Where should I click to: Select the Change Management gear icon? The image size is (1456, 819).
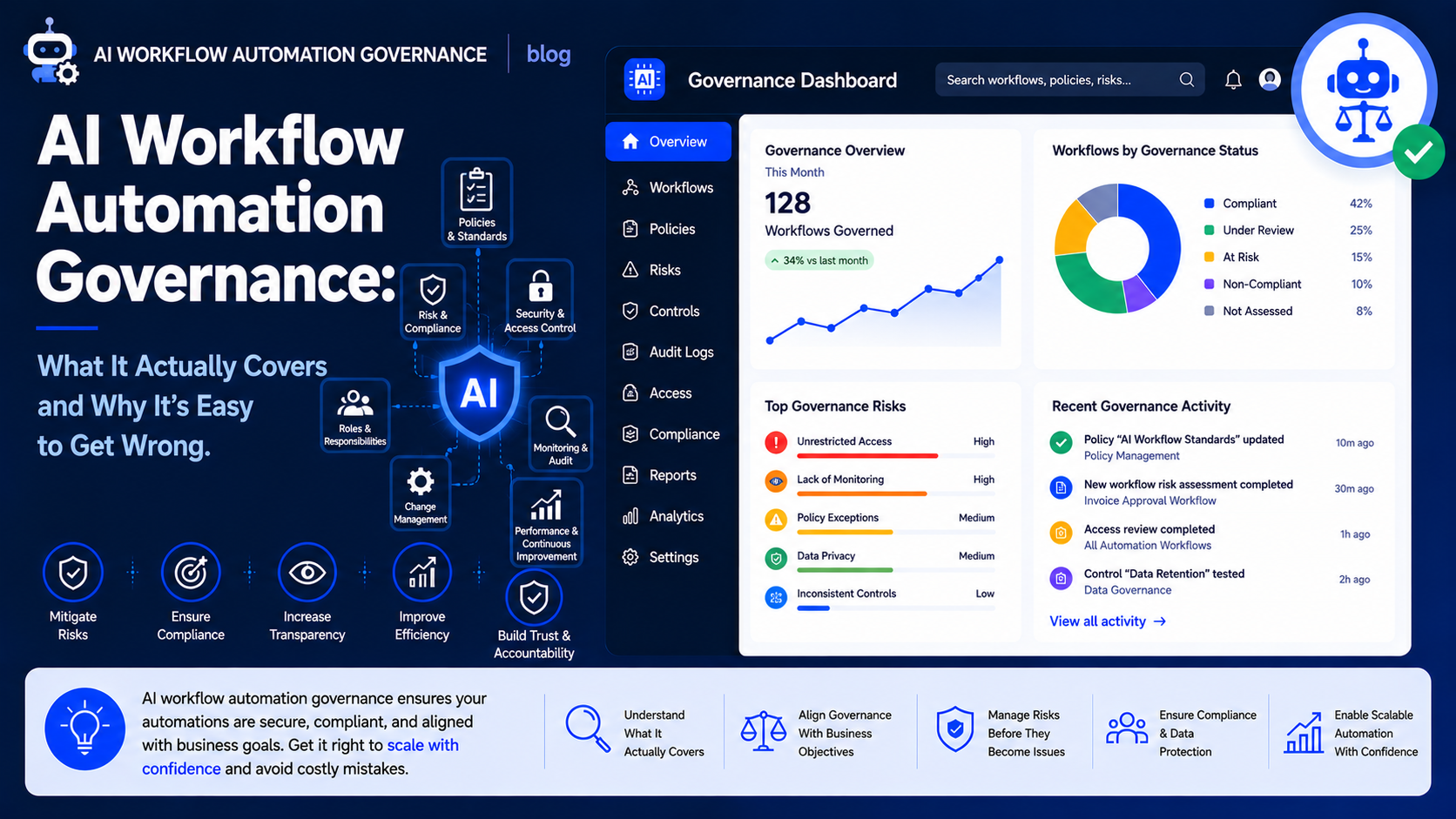pos(420,481)
